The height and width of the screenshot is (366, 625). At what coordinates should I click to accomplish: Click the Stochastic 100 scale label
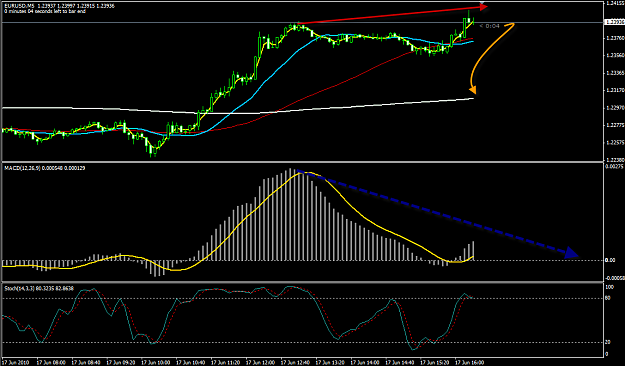tap(609, 287)
